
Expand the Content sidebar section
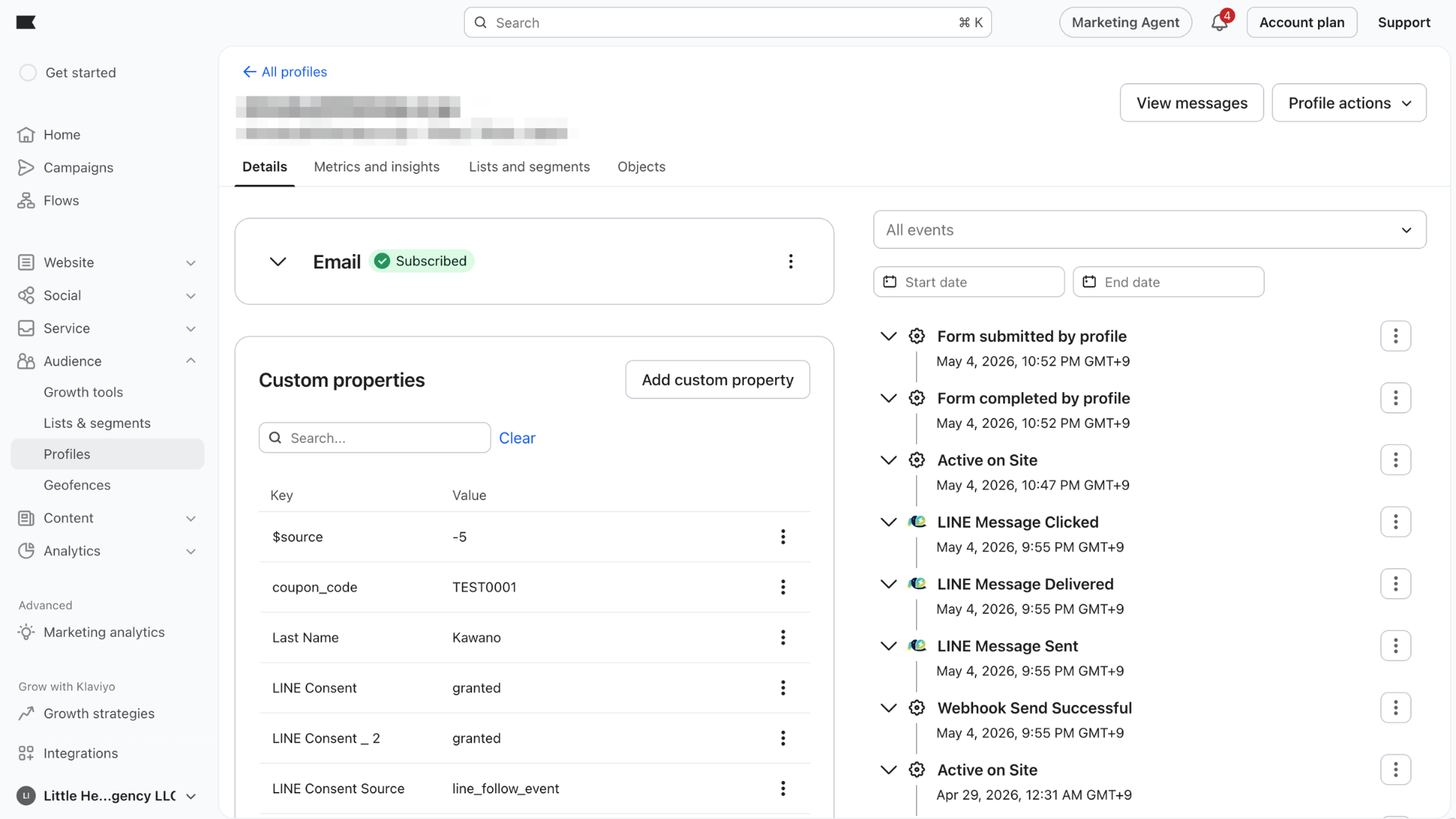coord(190,518)
